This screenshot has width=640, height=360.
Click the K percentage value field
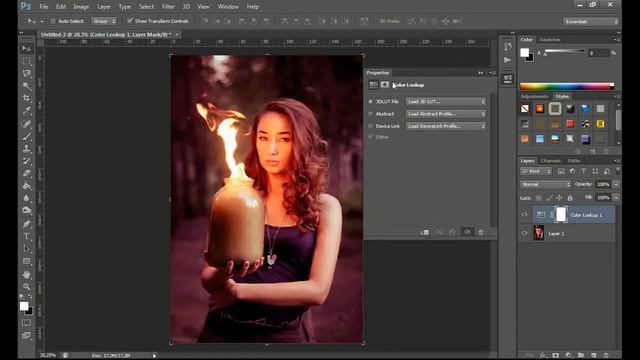[x=598, y=53]
